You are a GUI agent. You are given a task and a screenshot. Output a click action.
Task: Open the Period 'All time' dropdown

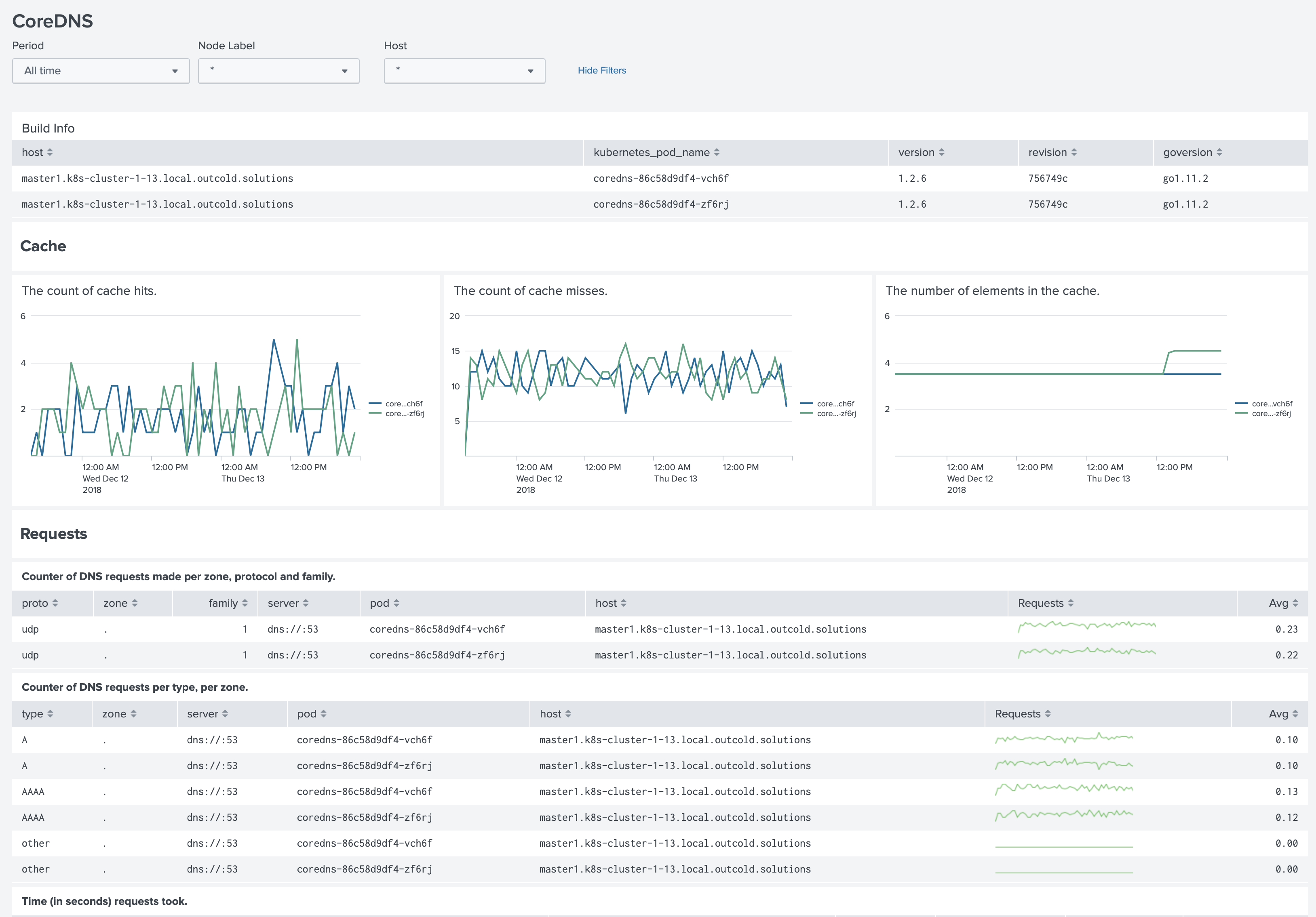(x=101, y=71)
